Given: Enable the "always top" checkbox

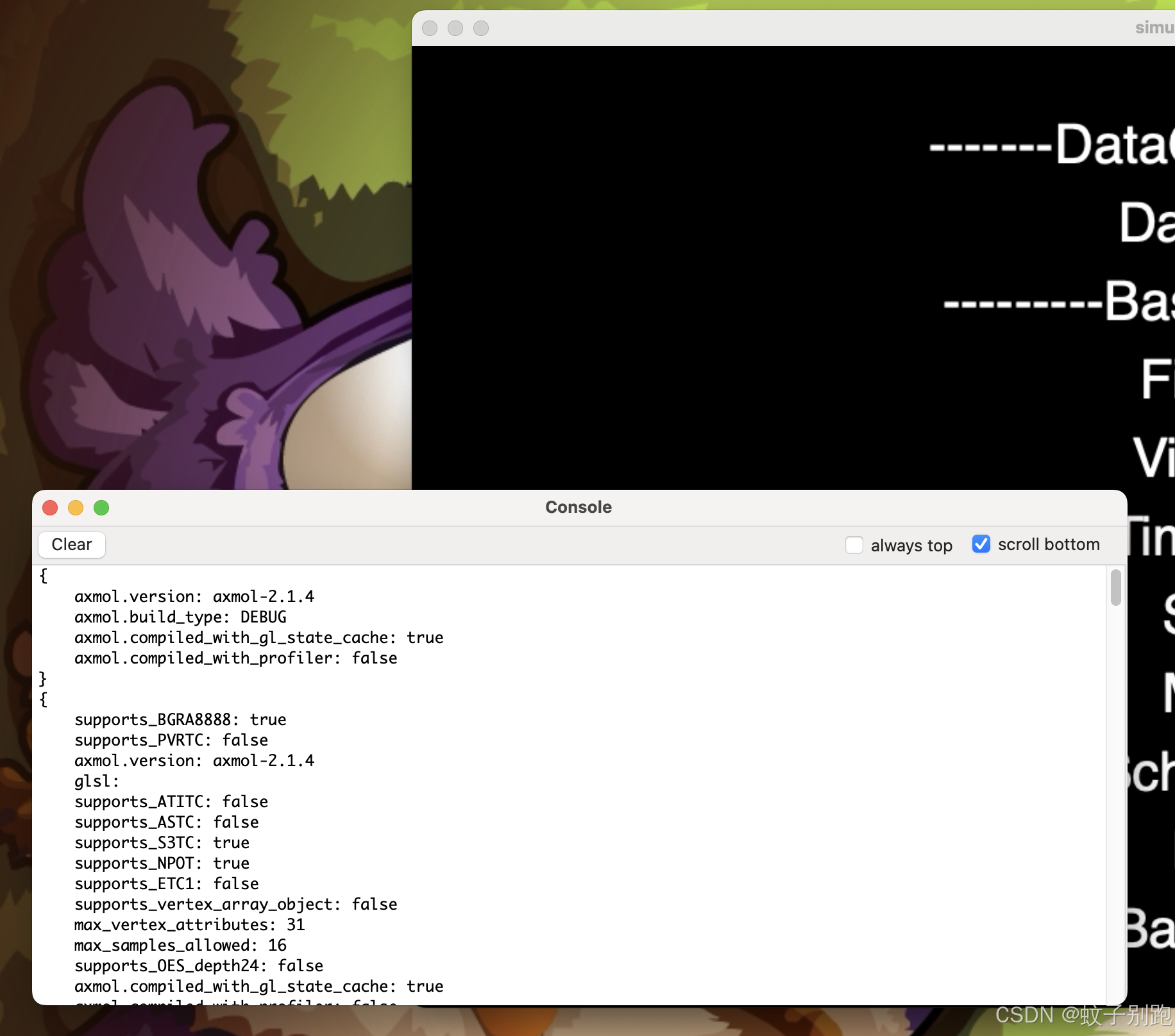Looking at the screenshot, I should click(854, 544).
